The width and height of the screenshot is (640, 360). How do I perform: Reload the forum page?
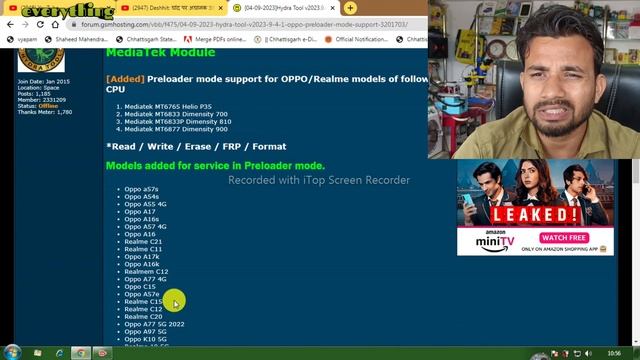coord(40,24)
